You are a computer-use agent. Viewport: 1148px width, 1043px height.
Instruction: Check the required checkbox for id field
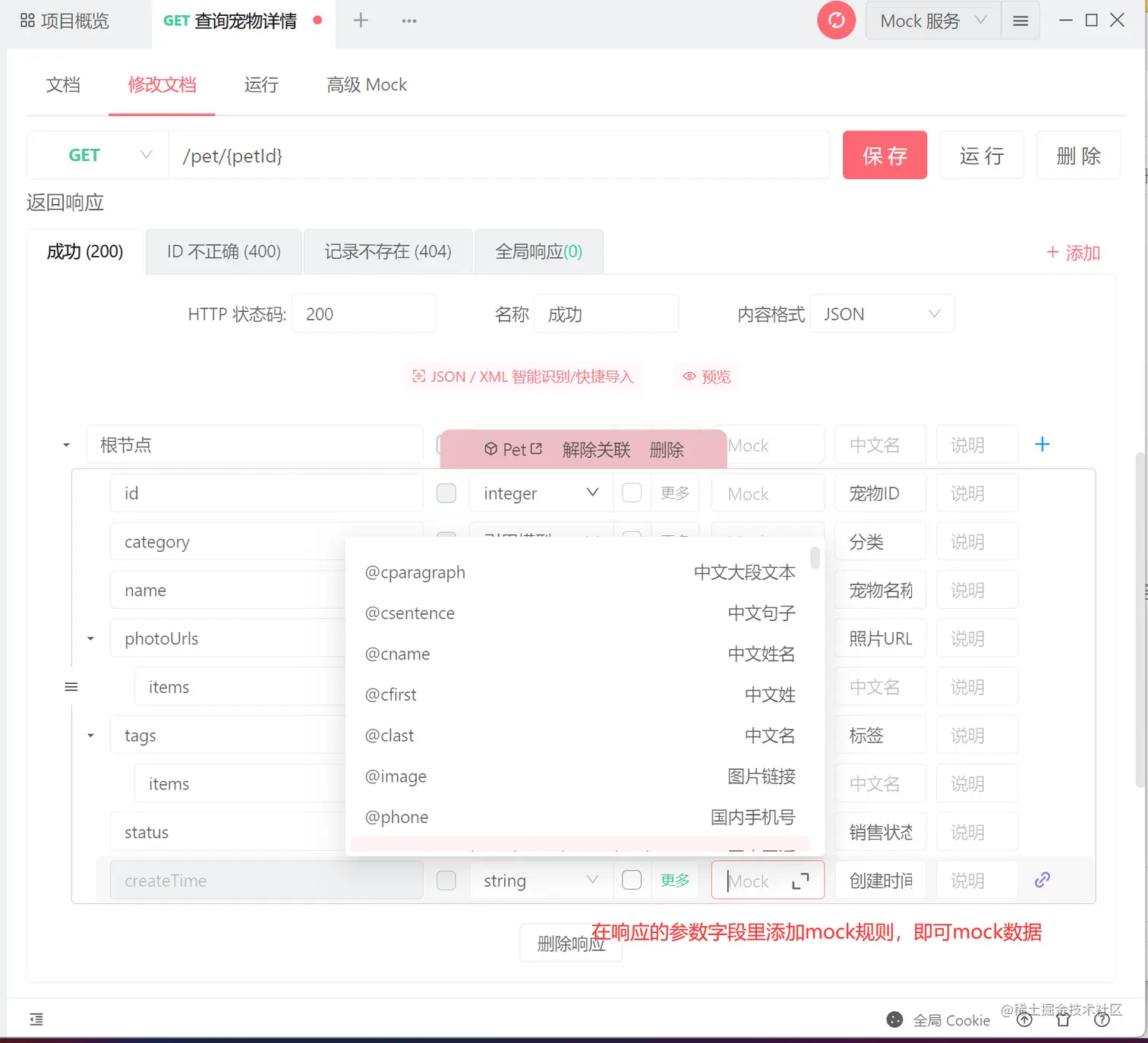[x=446, y=493]
